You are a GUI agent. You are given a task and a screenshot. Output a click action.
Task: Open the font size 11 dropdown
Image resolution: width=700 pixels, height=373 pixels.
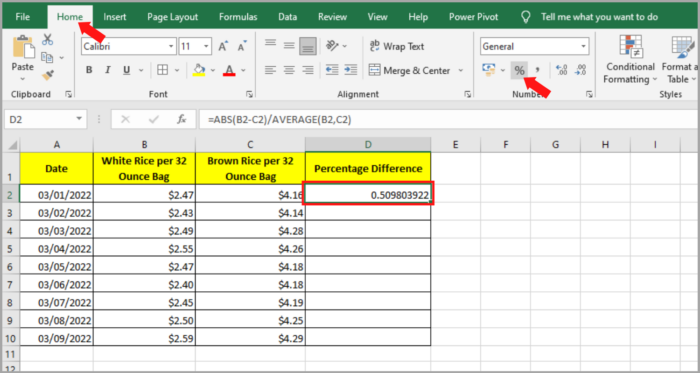click(206, 46)
